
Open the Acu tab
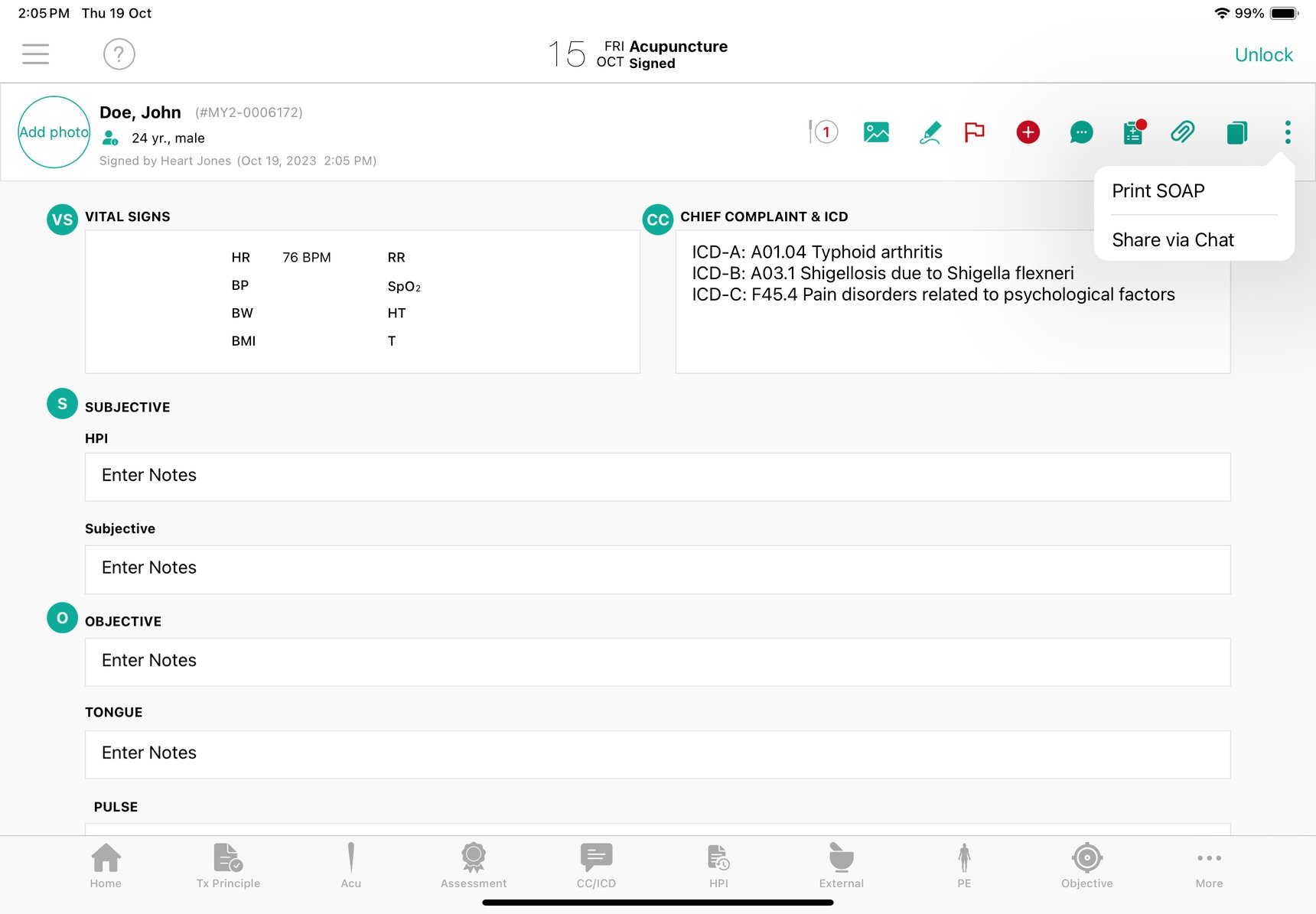(350, 866)
